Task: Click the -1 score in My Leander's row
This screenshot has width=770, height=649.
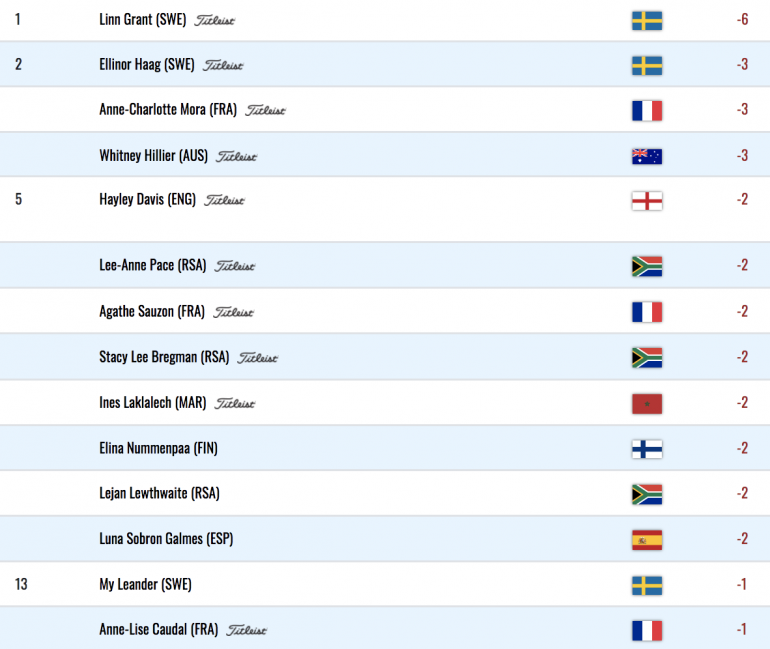Action: (x=742, y=584)
